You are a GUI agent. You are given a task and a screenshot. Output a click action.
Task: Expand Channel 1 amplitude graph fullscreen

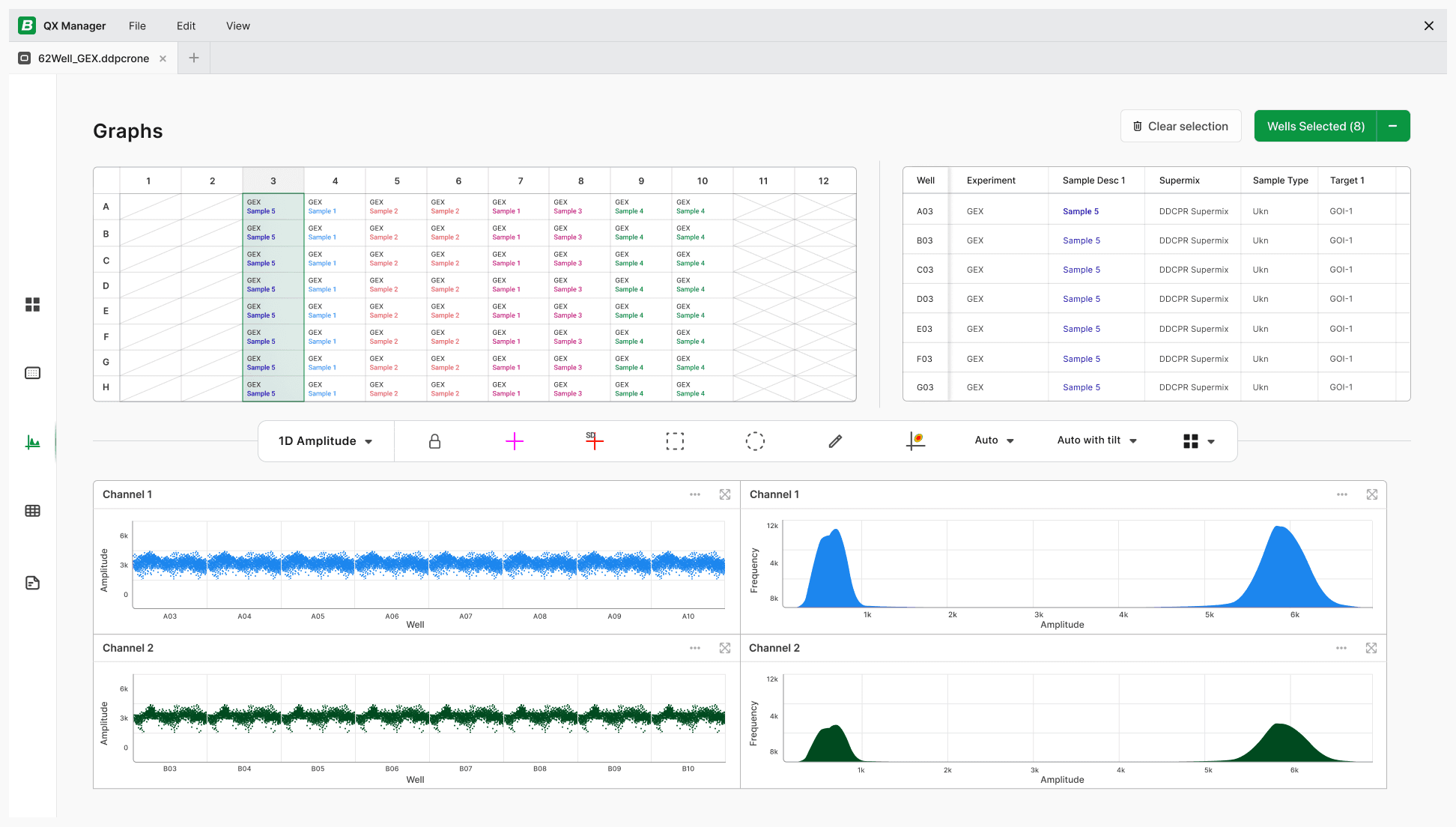tap(724, 494)
